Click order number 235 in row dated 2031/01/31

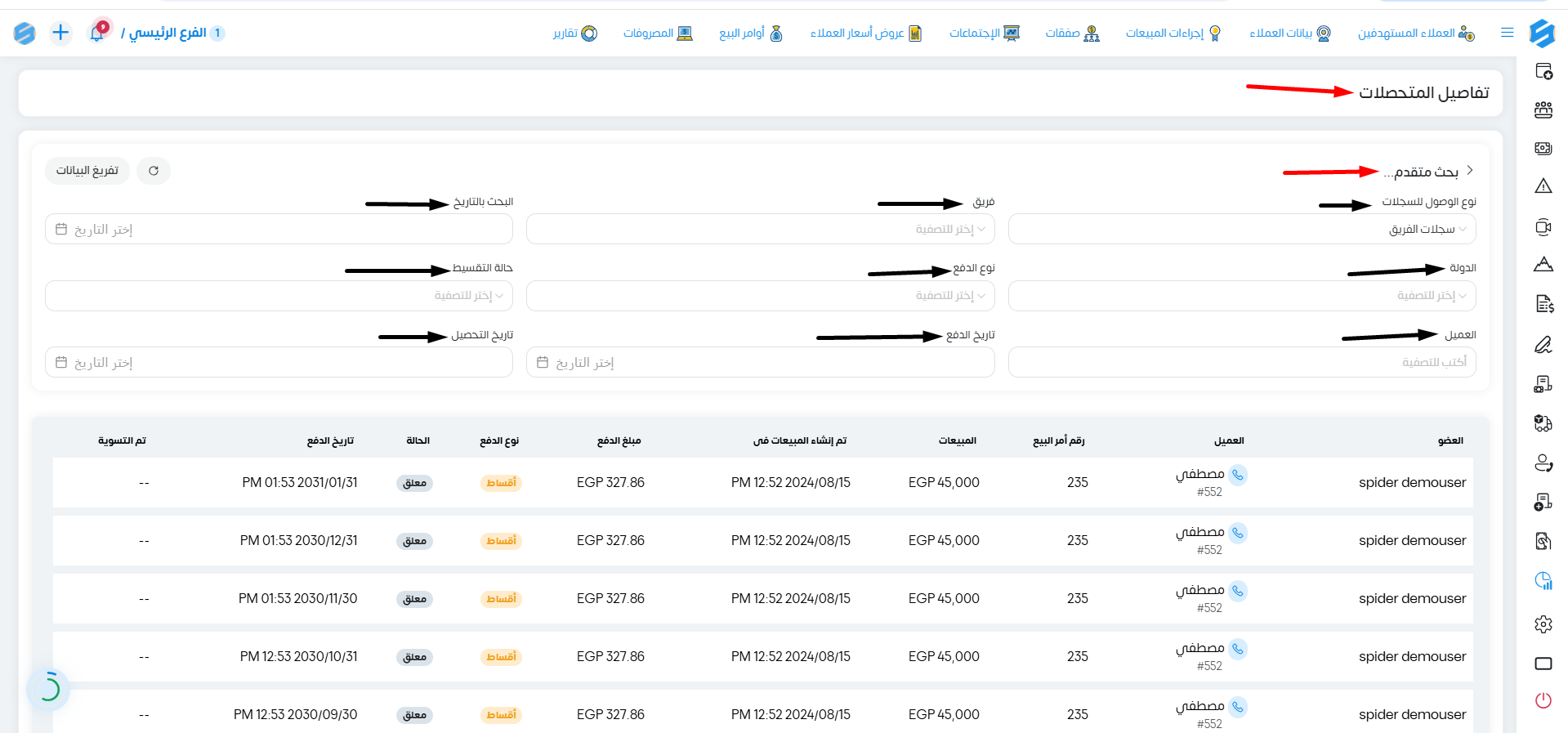[x=1077, y=482]
